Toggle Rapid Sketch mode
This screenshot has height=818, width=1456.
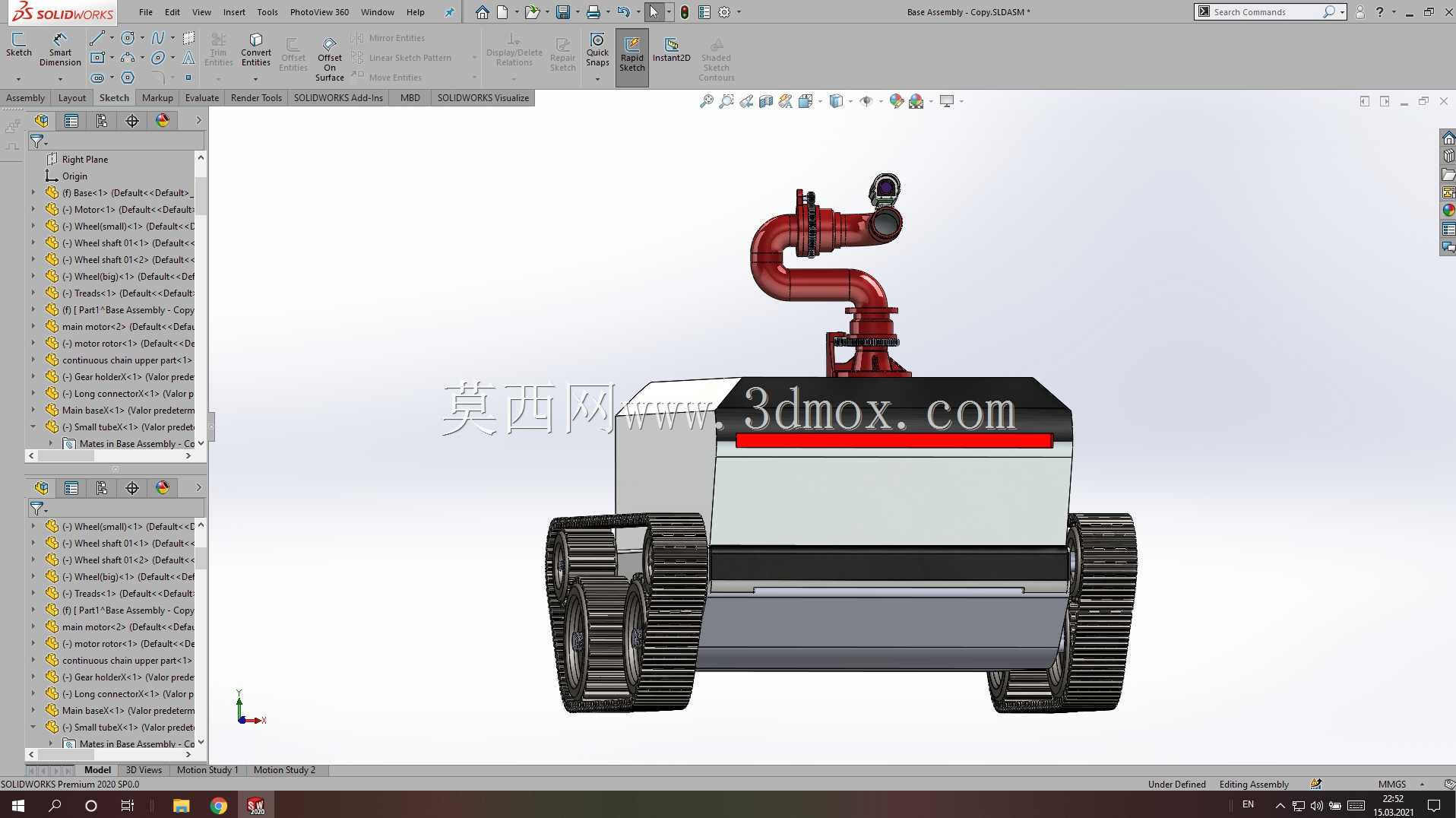631,57
